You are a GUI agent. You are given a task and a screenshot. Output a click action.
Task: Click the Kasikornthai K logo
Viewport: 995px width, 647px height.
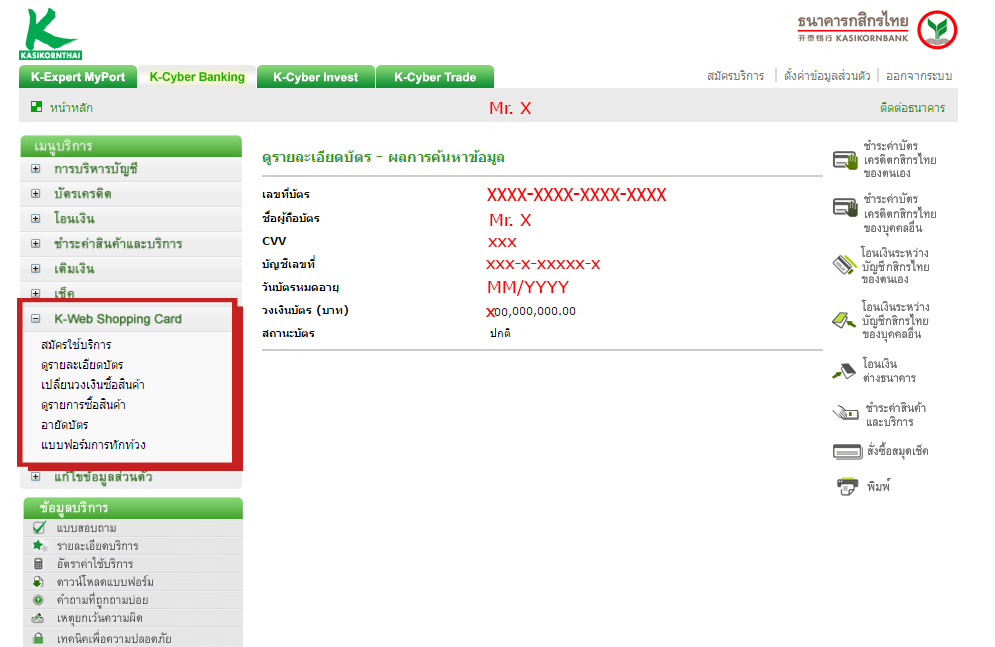[51, 34]
